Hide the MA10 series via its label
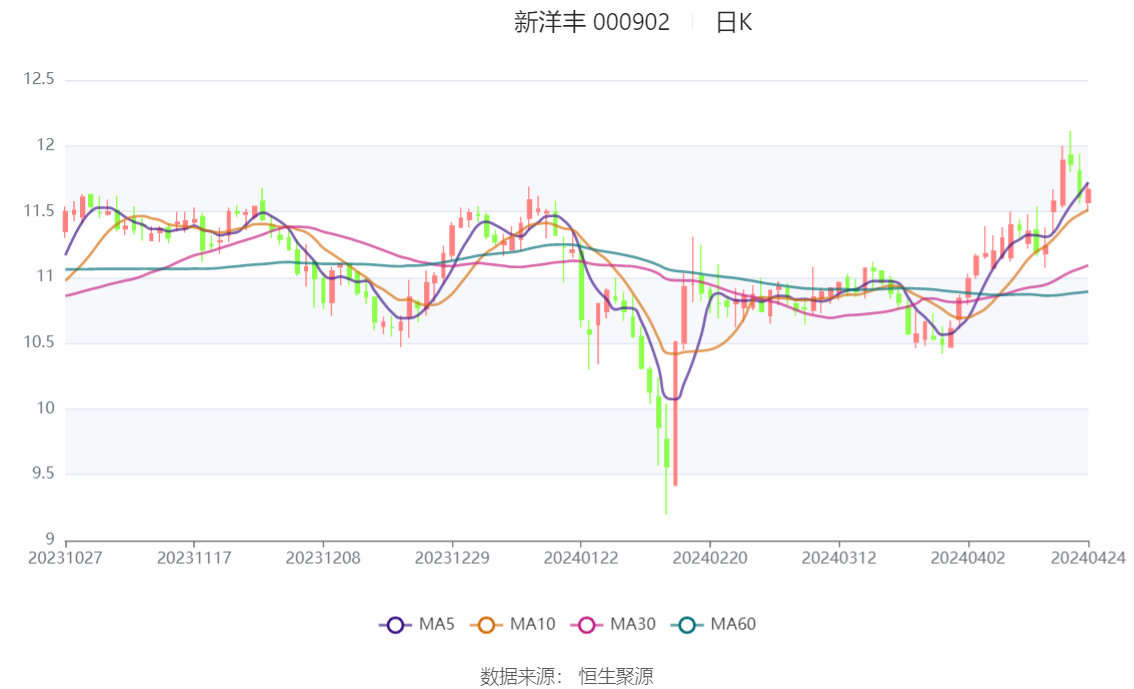The width and height of the screenshot is (1134, 689). point(532,625)
